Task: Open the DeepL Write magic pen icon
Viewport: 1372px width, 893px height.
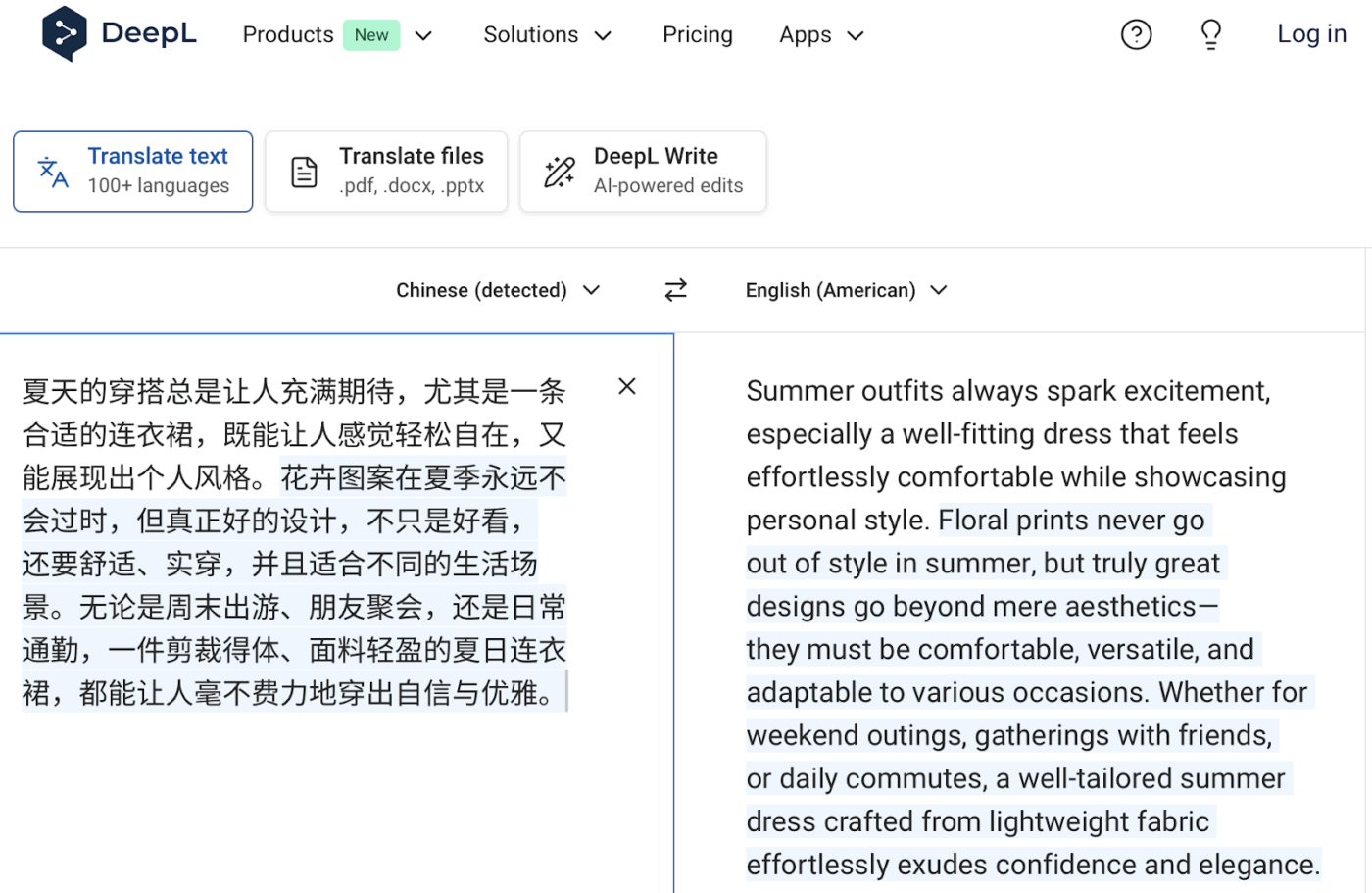Action: click(x=558, y=171)
